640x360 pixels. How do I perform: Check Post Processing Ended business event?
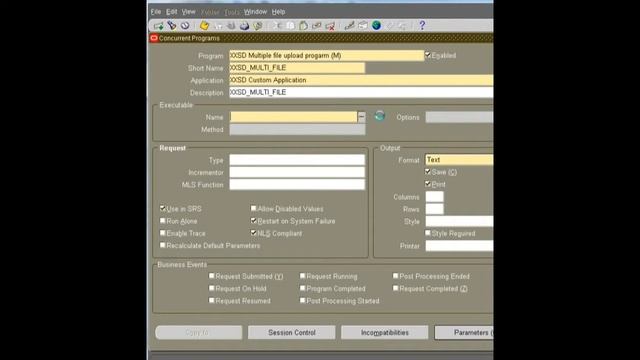tap(396, 276)
